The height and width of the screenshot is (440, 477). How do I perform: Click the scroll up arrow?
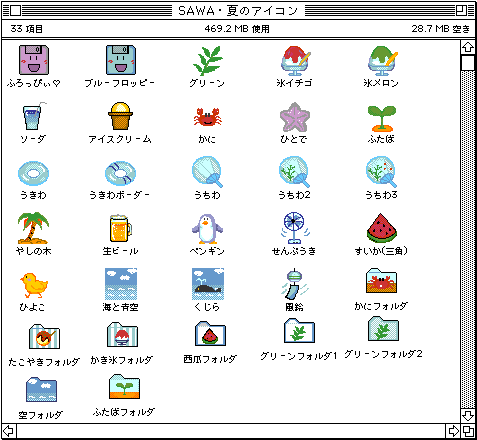pos(468,47)
